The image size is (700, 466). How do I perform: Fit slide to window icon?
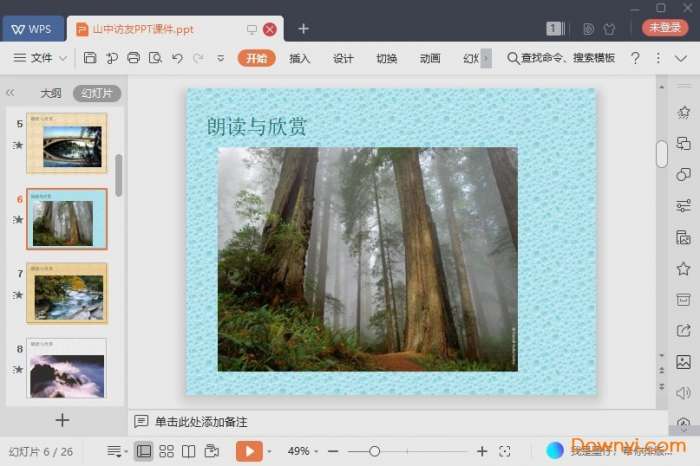click(x=505, y=451)
